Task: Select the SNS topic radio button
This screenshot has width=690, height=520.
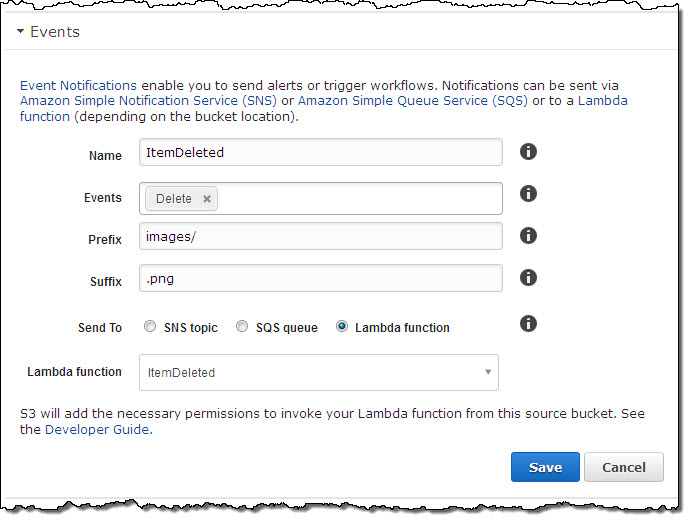Action: pos(150,327)
